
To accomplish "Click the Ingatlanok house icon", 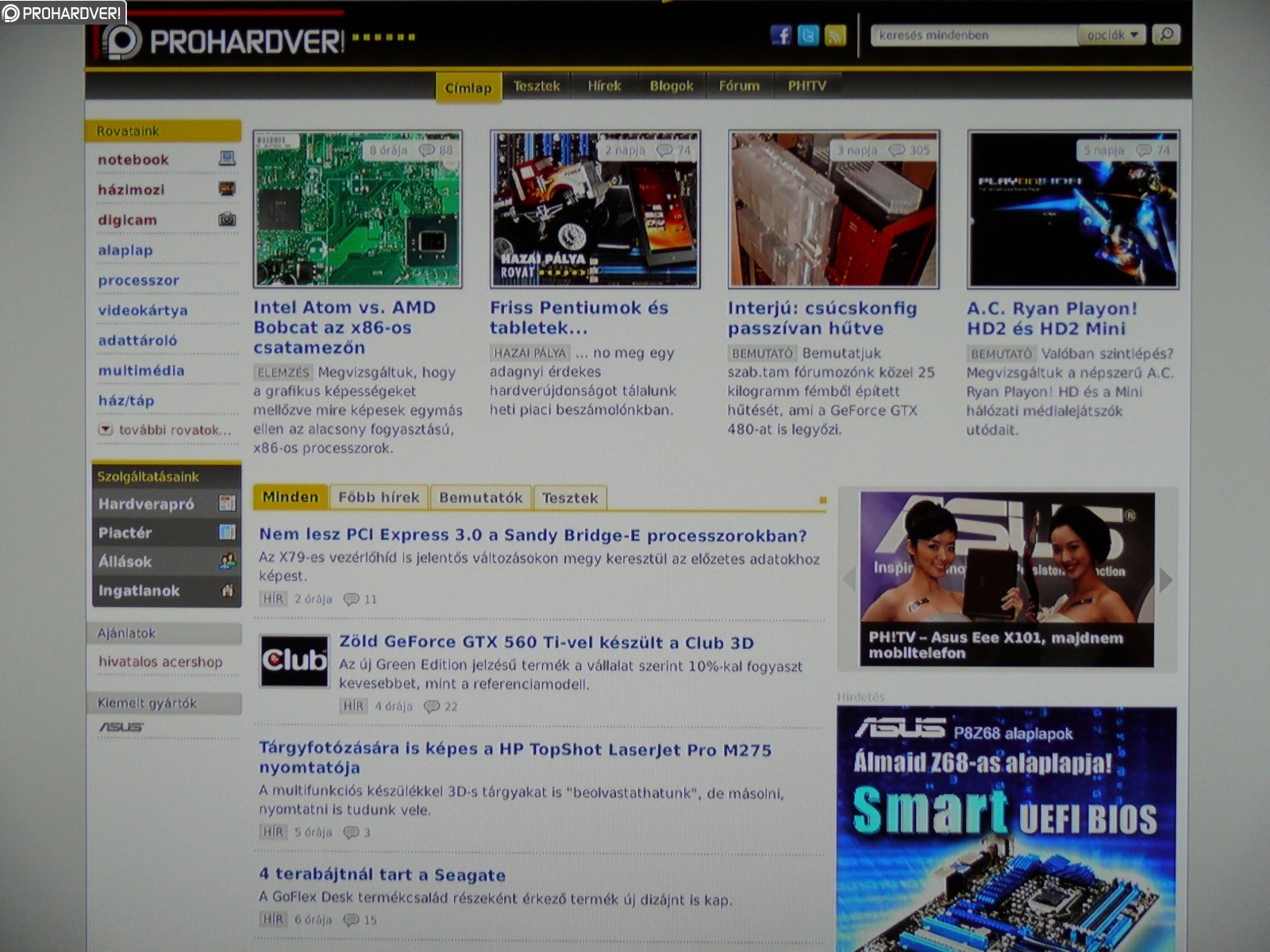I will (227, 590).
